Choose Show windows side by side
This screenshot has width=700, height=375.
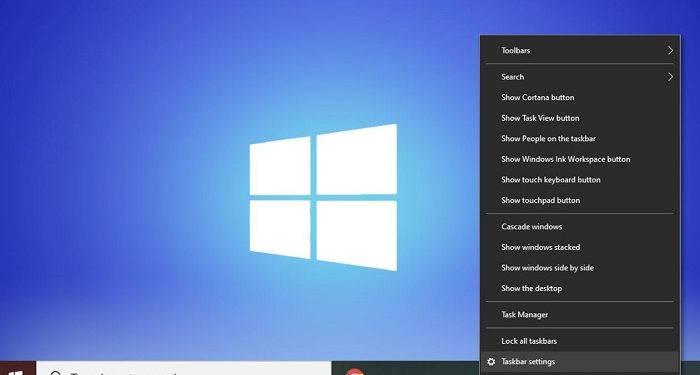[580, 267]
